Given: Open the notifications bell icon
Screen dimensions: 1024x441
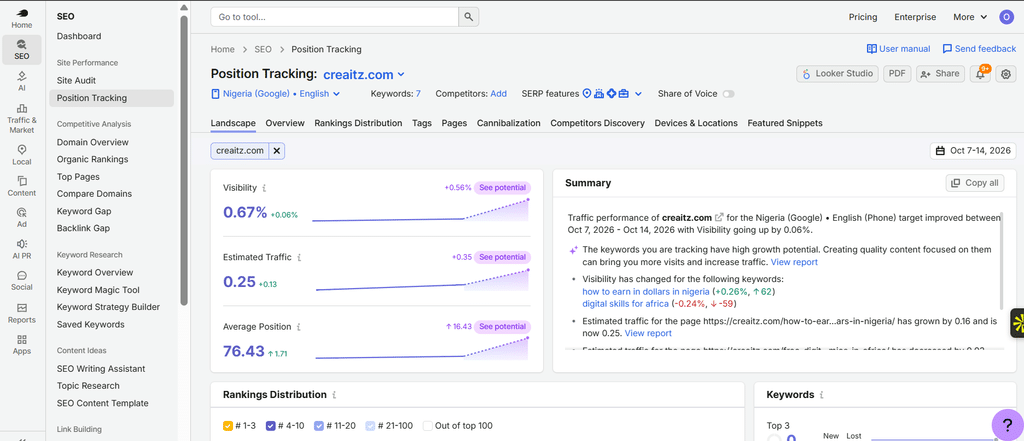Looking at the screenshot, I should [980, 74].
